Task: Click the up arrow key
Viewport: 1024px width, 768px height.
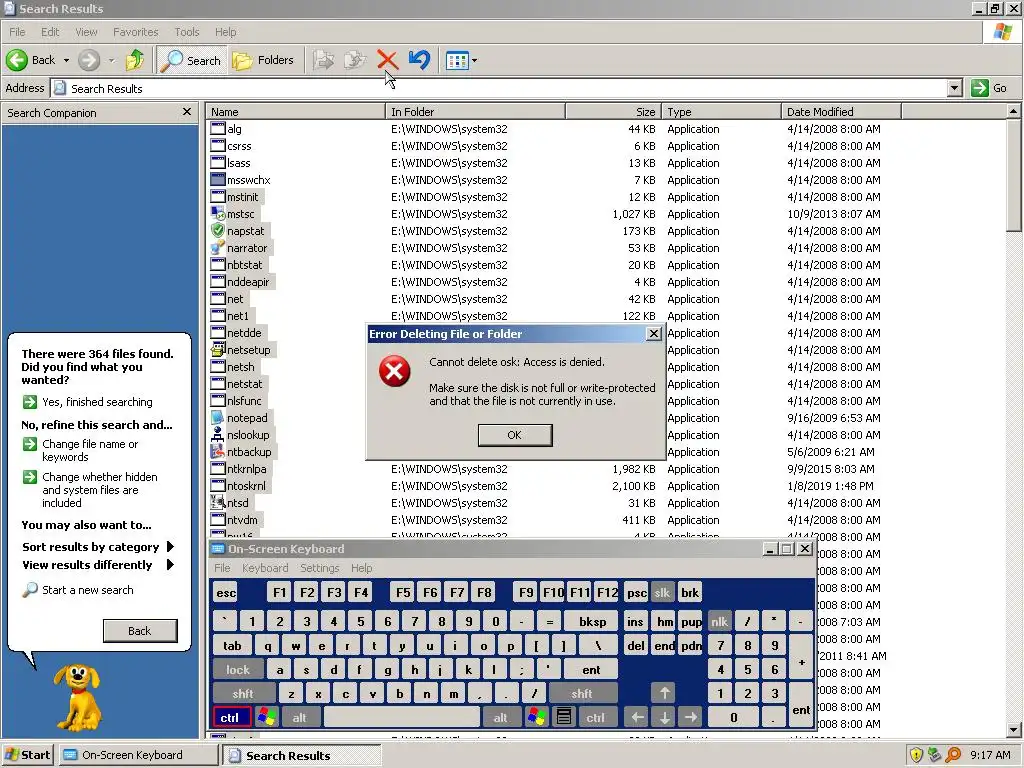Action: 664,694
